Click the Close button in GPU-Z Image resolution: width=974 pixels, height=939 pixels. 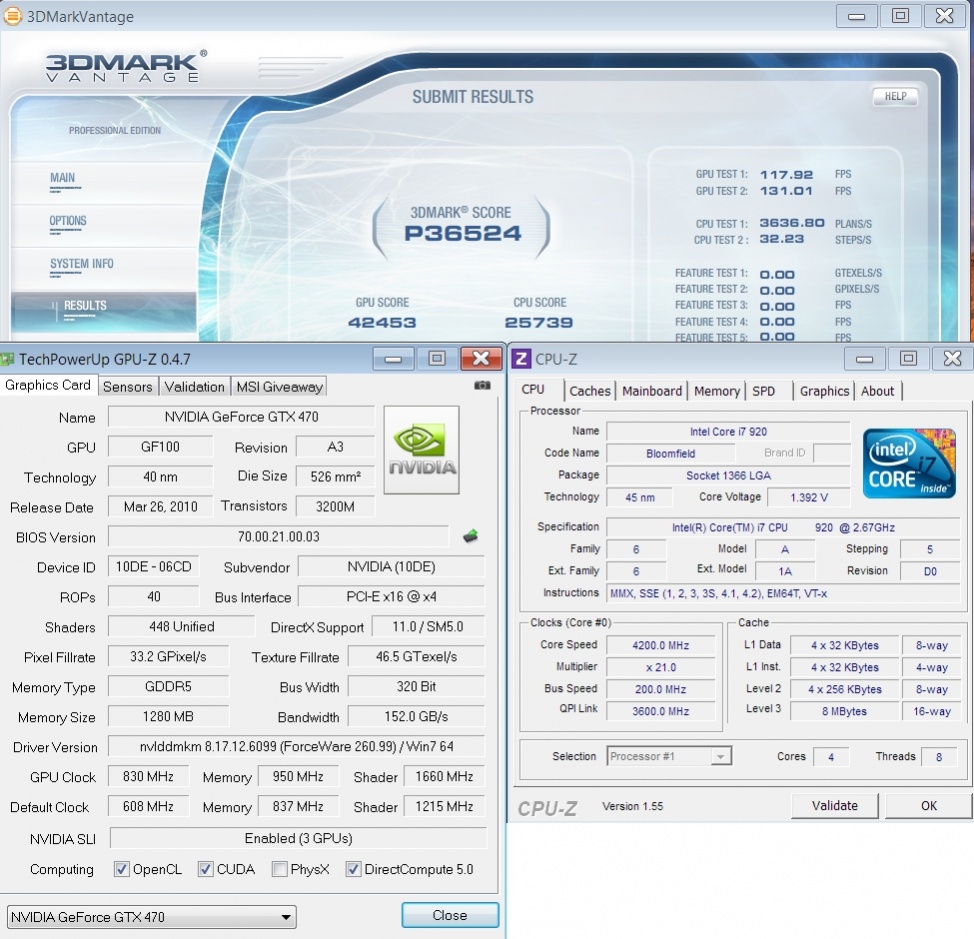click(450, 915)
